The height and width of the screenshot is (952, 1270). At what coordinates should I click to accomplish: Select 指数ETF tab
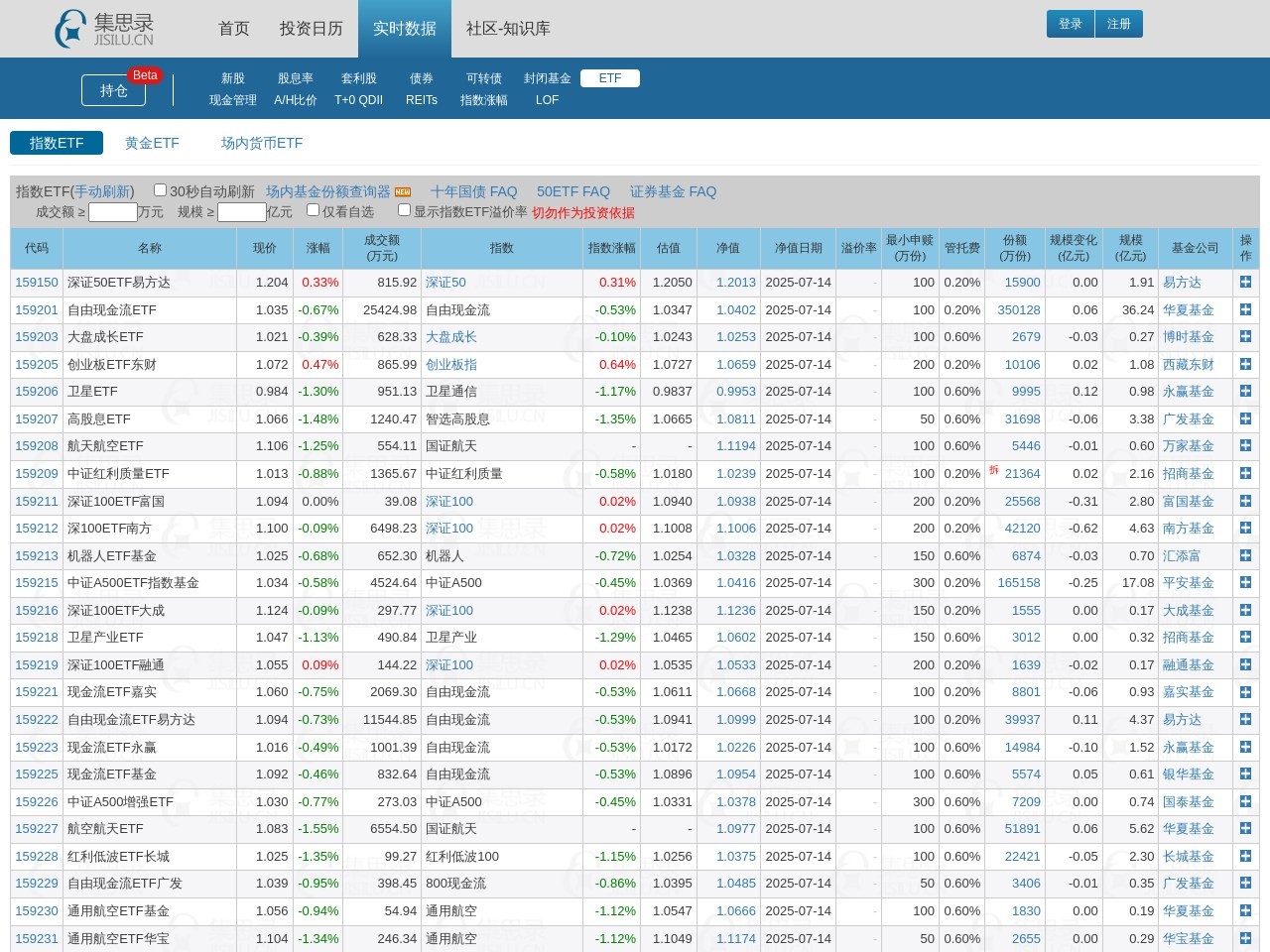[x=57, y=143]
